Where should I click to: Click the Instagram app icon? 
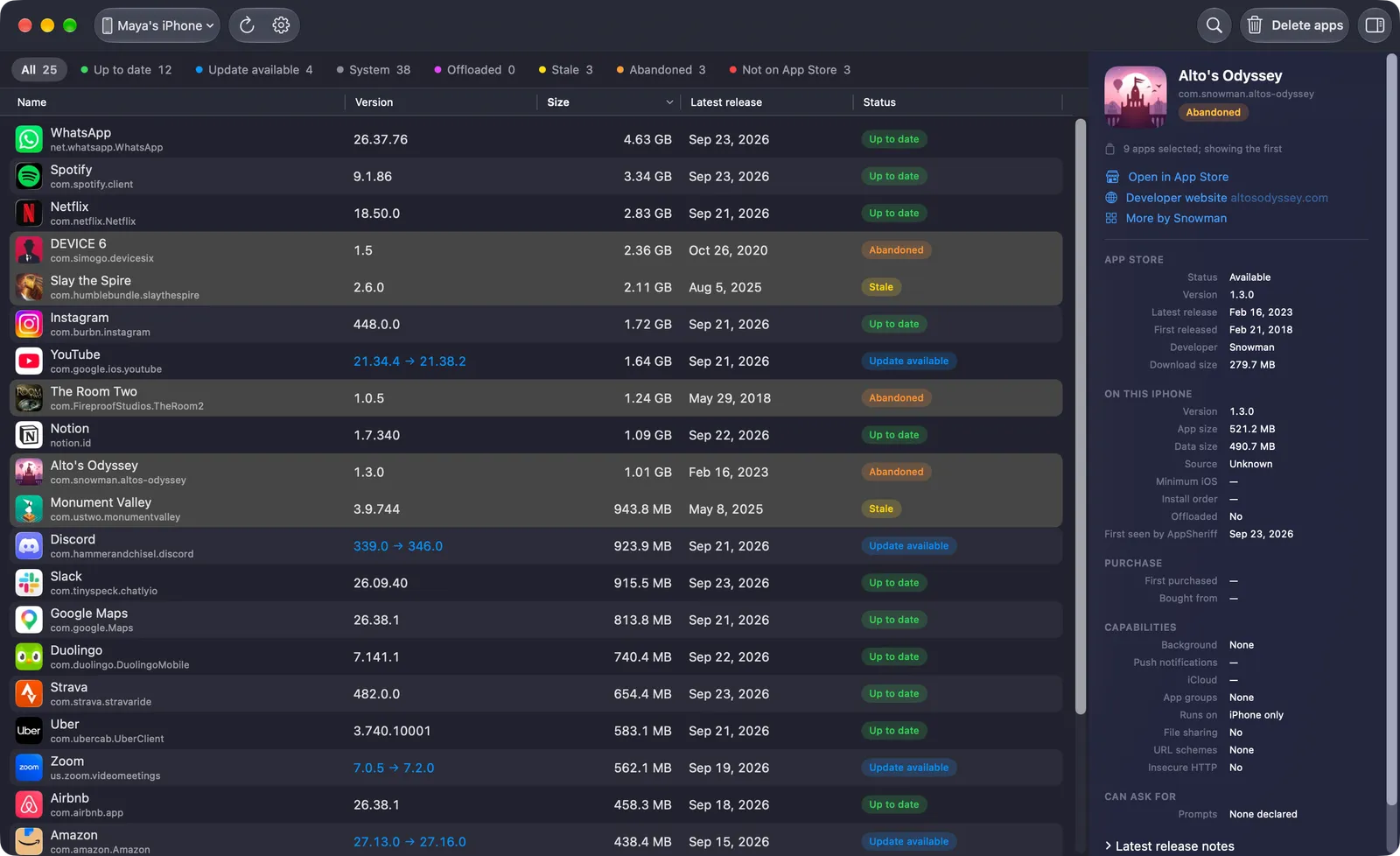point(29,324)
